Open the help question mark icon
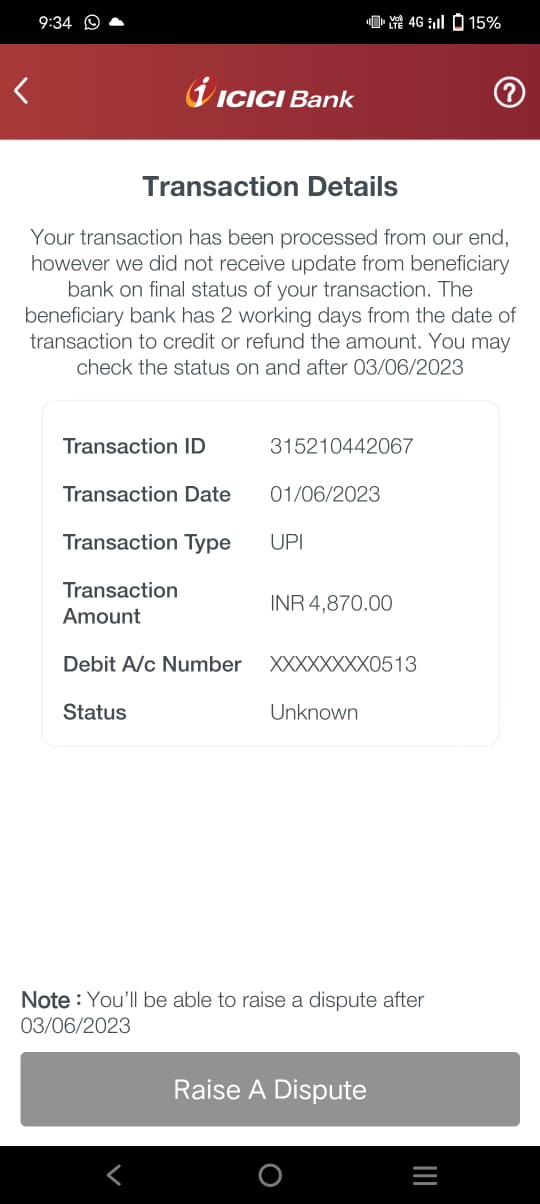The image size is (540, 1204). (x=509, y=94)
